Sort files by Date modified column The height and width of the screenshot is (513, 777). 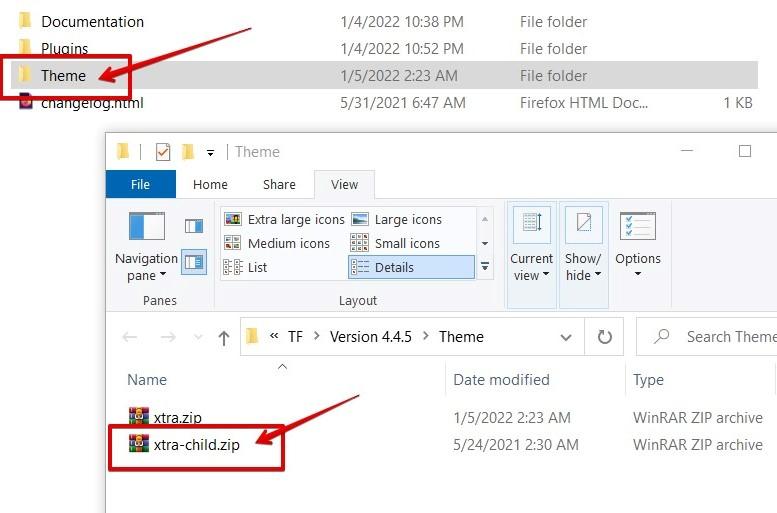(x=501, y=380)
